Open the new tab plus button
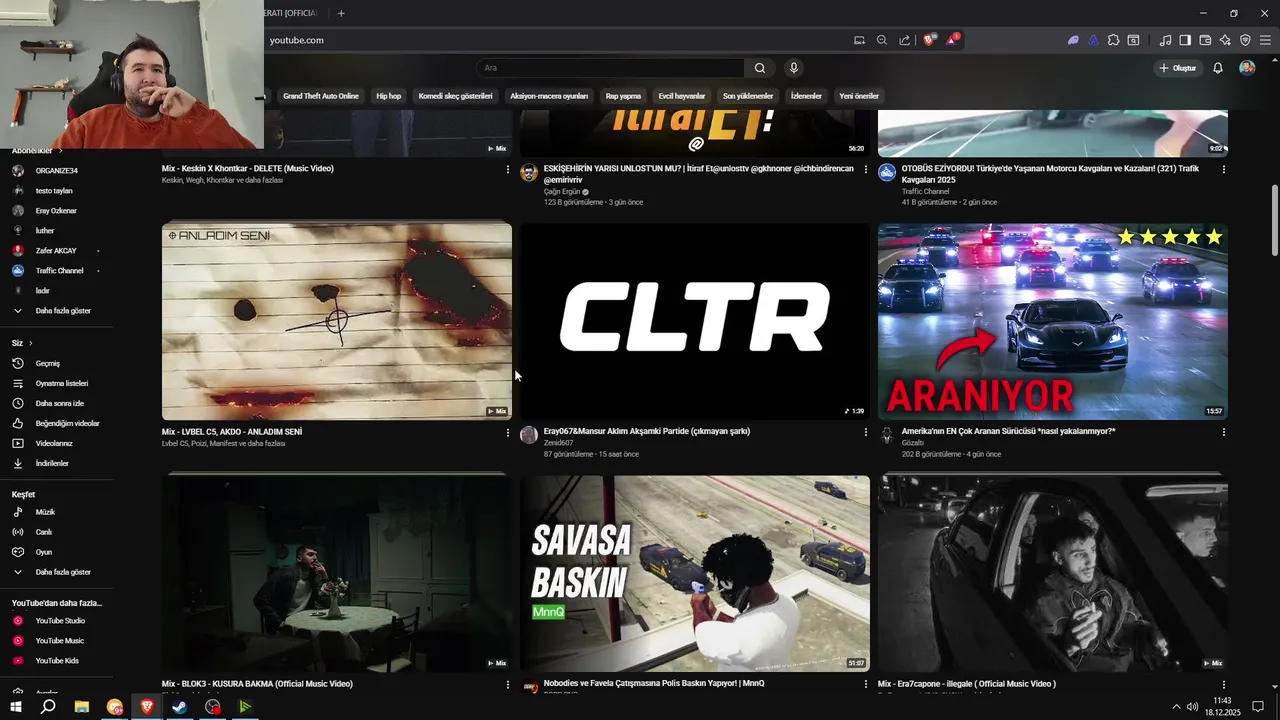The image size is (1280, 720). point(341,13)
